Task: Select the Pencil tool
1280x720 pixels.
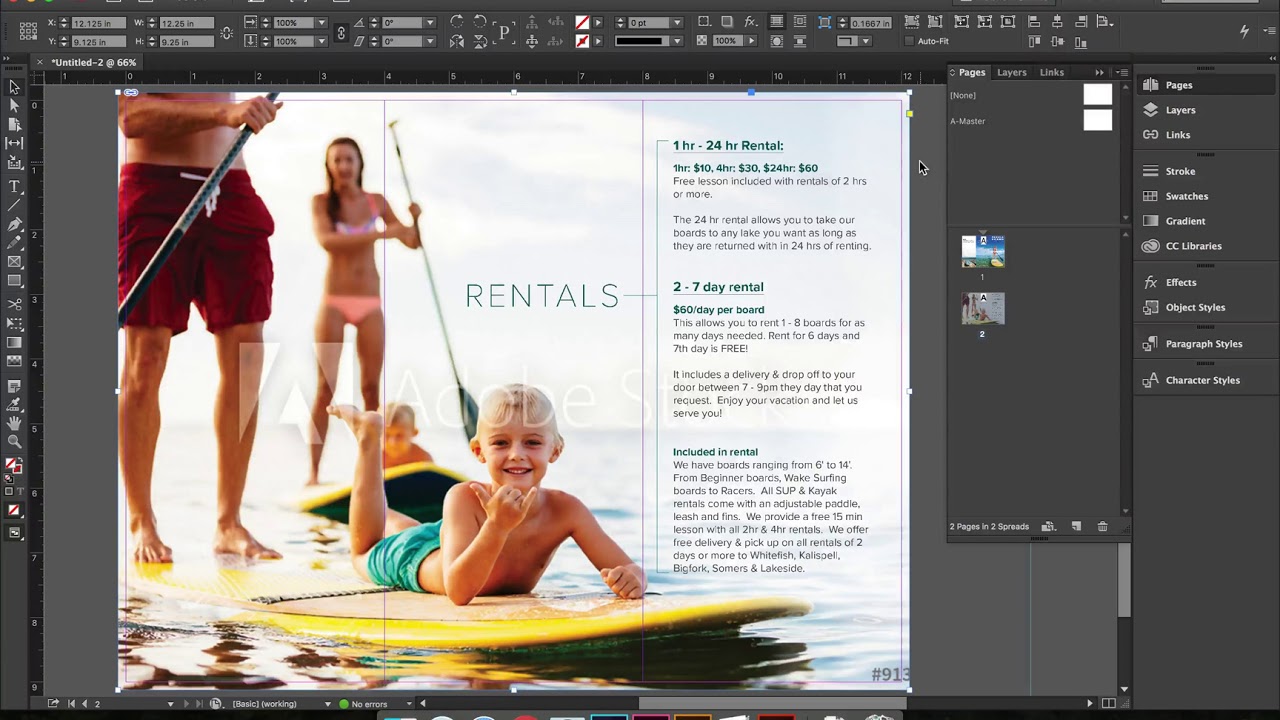Action: tap(14, 242)
